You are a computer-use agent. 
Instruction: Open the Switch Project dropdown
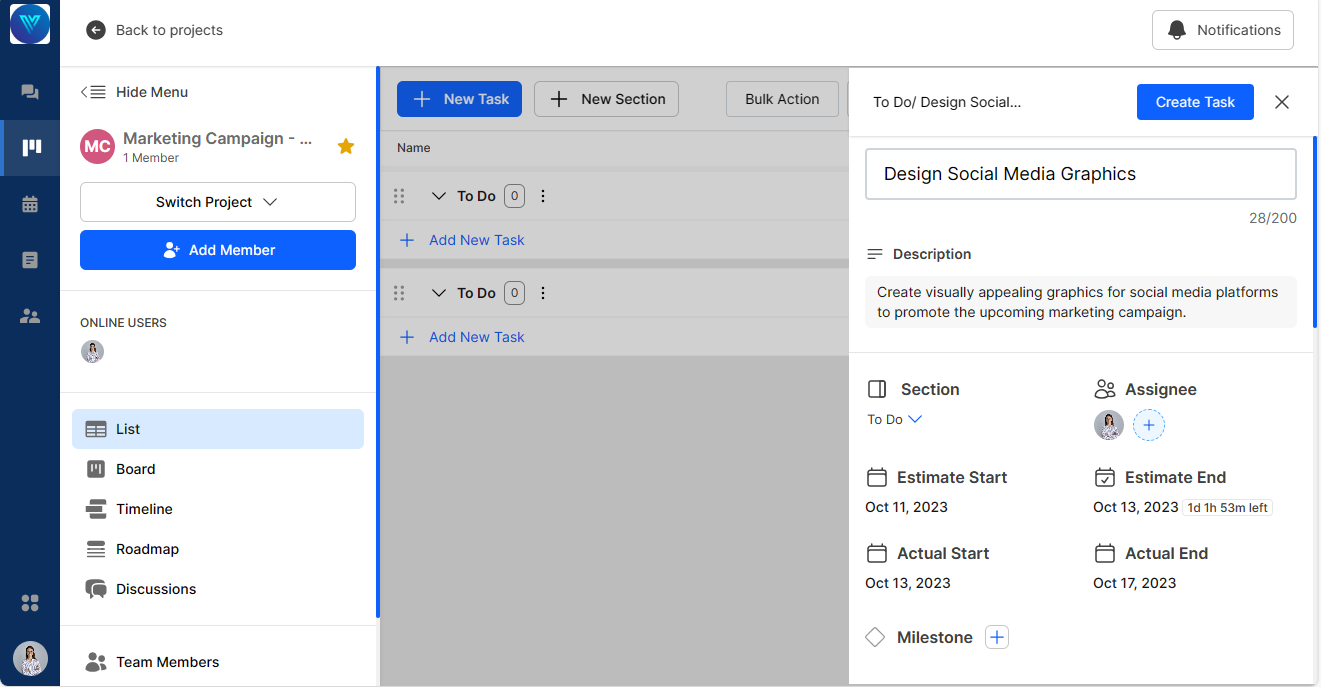218,202
